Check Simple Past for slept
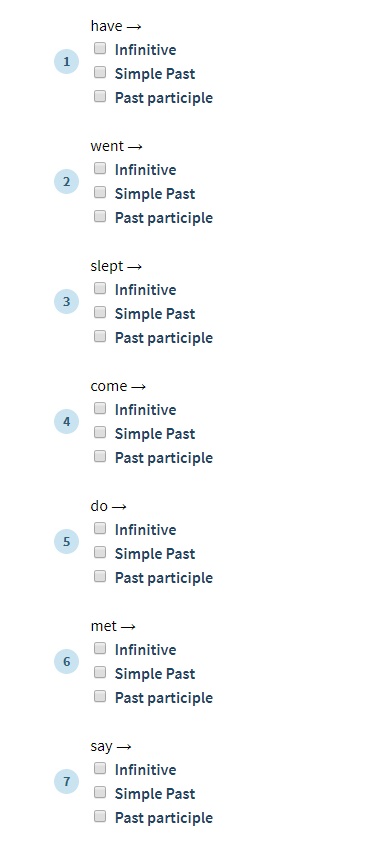The width and height of the screenshot is (385, 845). coord(100,313)
